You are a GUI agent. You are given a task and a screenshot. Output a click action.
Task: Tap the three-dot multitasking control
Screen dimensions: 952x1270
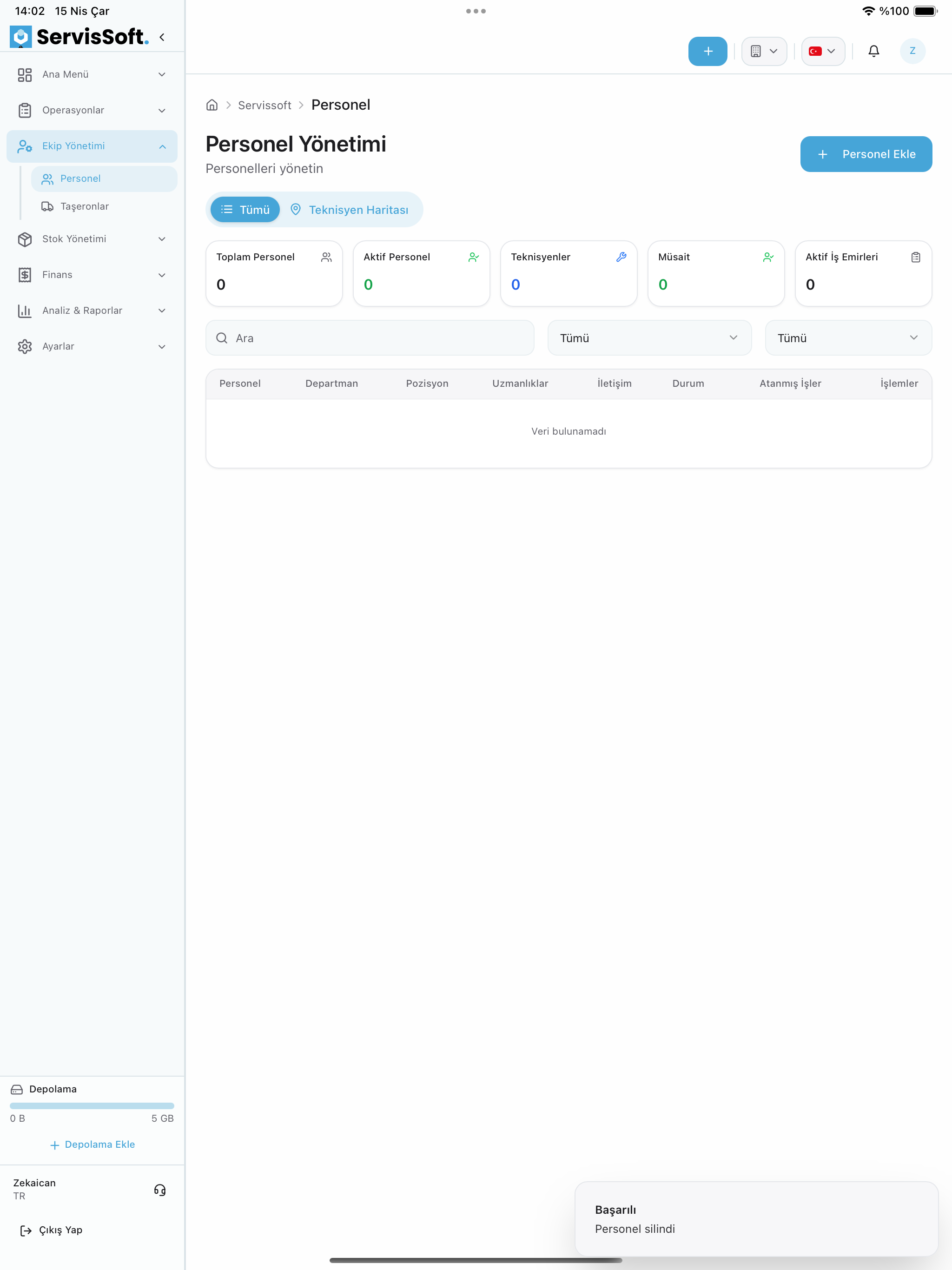[476, 11]
